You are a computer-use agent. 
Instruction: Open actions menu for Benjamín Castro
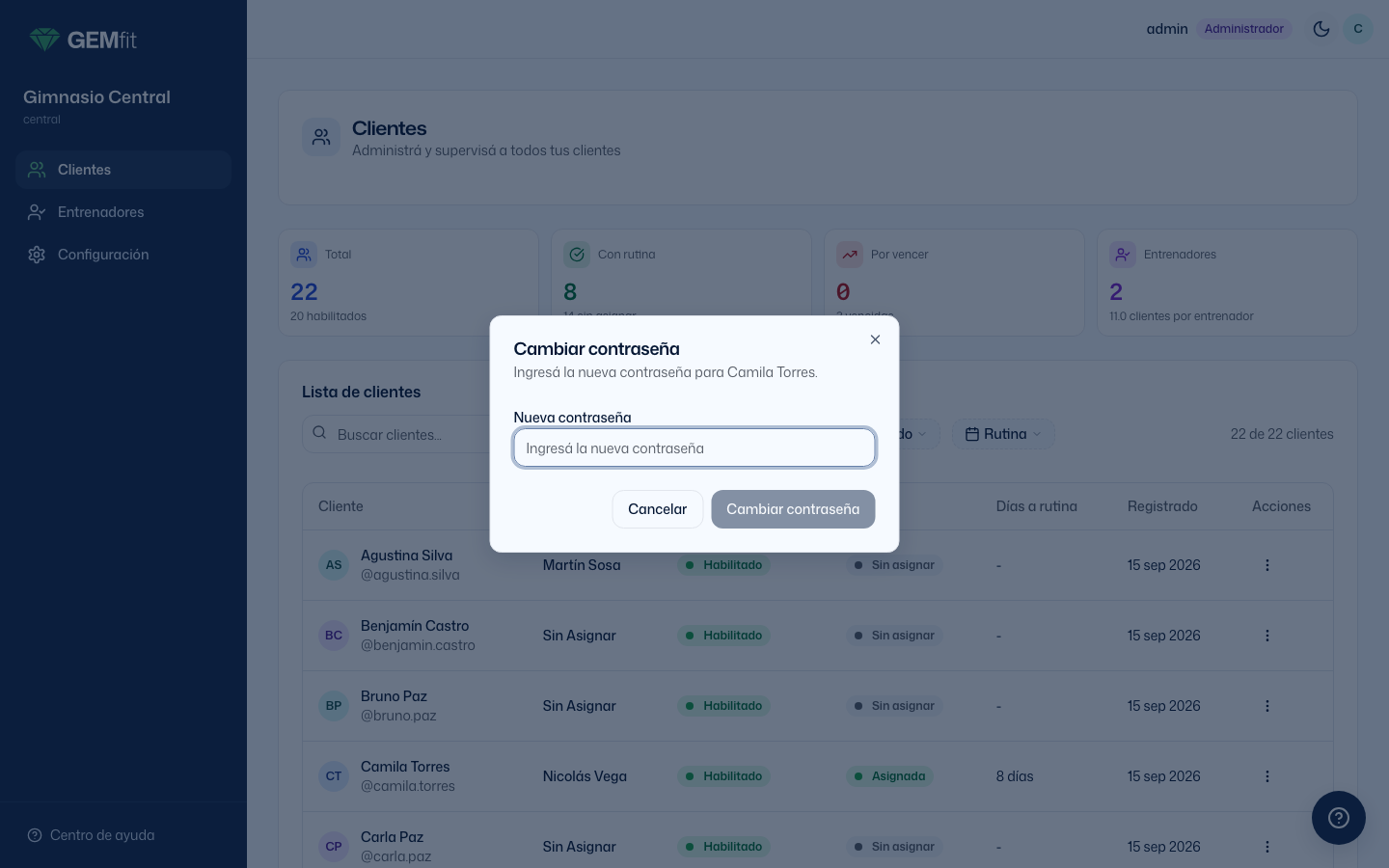[1267, 636]
